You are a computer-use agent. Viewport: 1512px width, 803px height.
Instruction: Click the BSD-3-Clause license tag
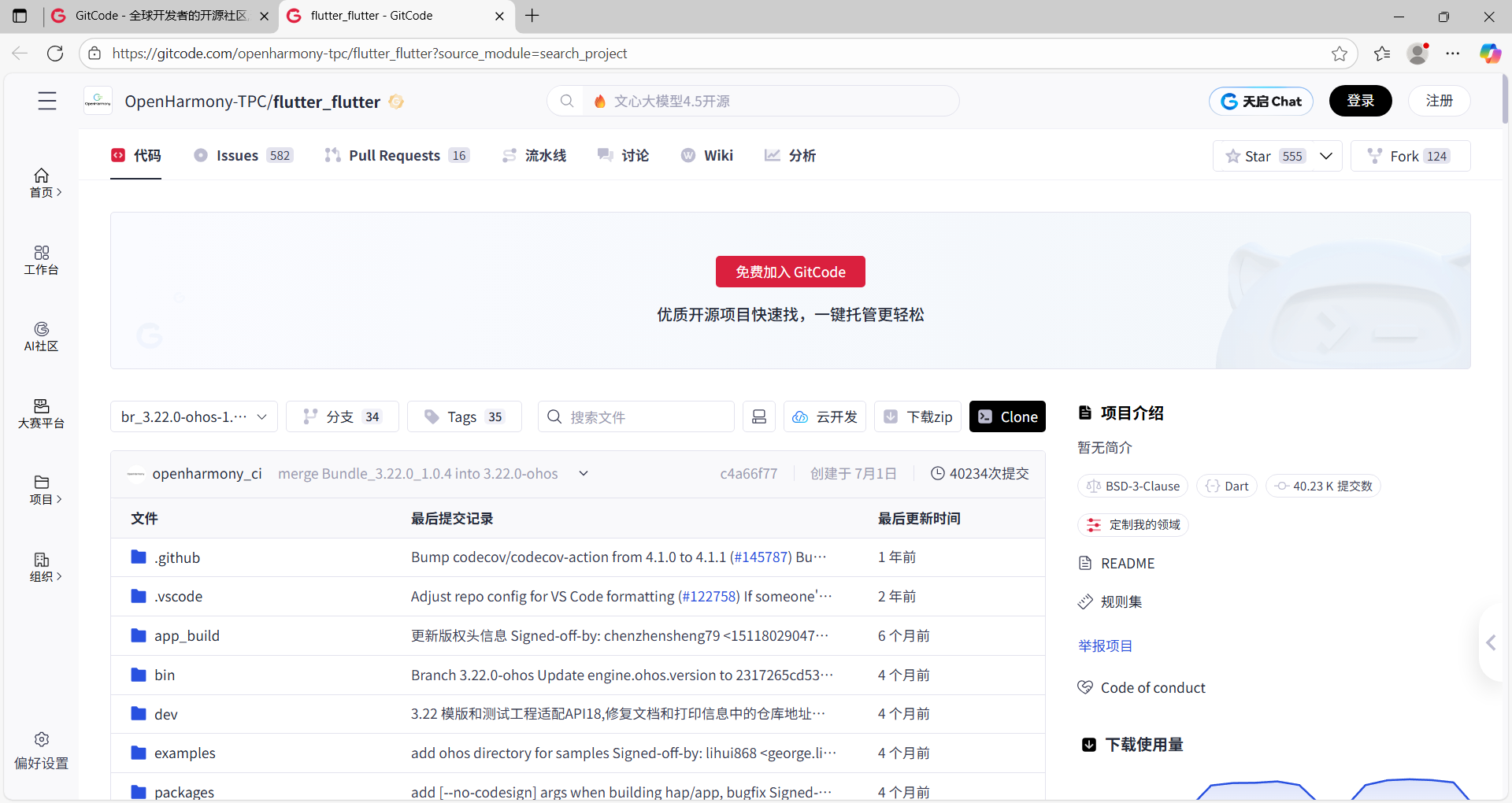(x=1133, y=486)
